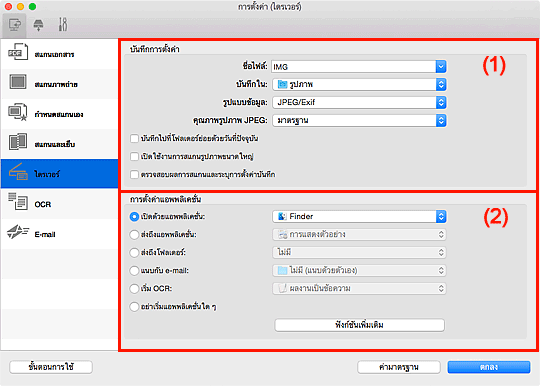The image size is (540, 386).
Task: Select the scan and stitch icon
Action: (18, 142)
